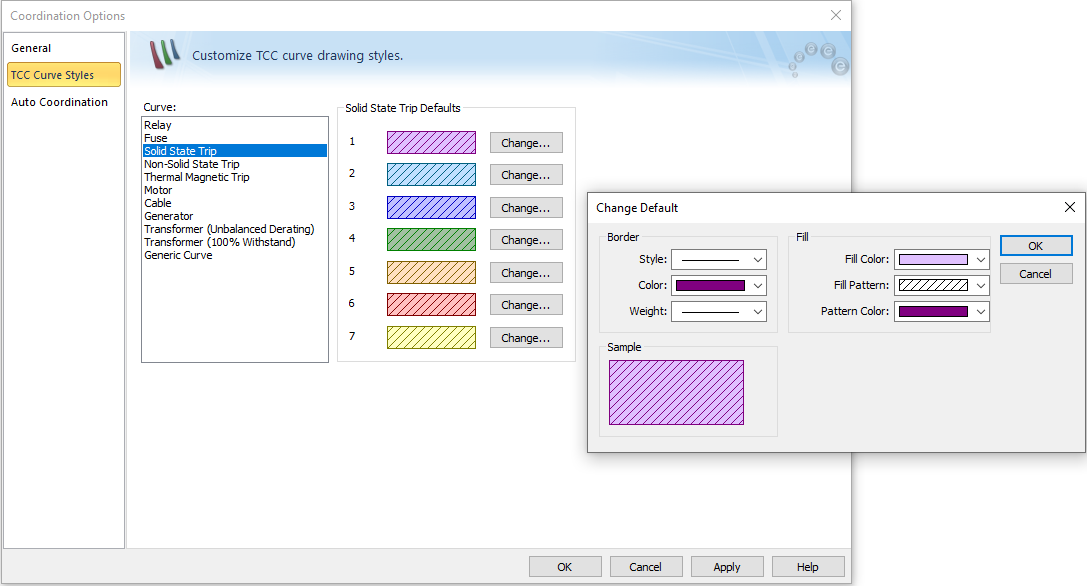The height and width of the screenshot is (586, 1087).
Task: Switch to the General settings page
Action: click(x=31, y=47)
